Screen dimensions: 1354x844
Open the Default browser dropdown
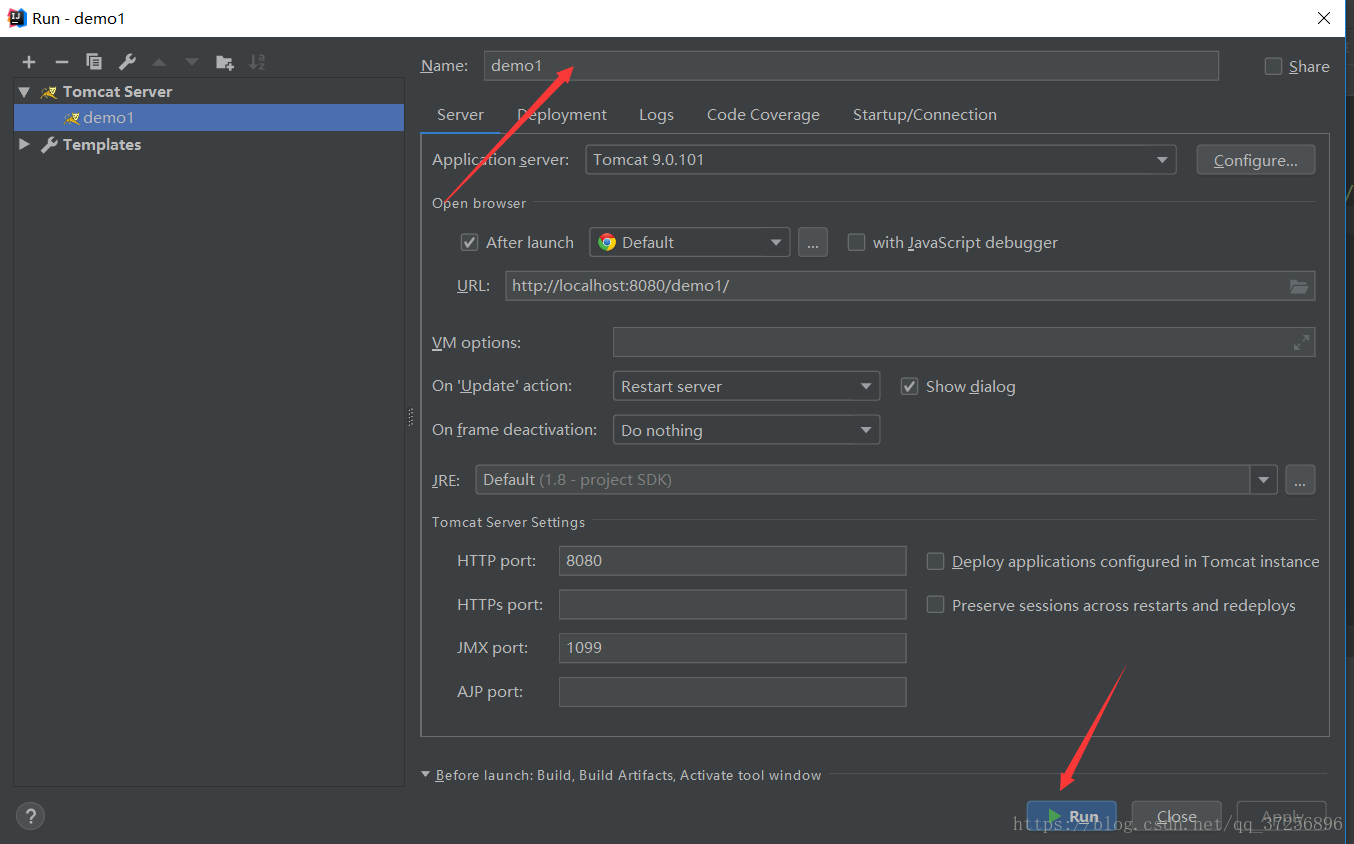[690, 242]
